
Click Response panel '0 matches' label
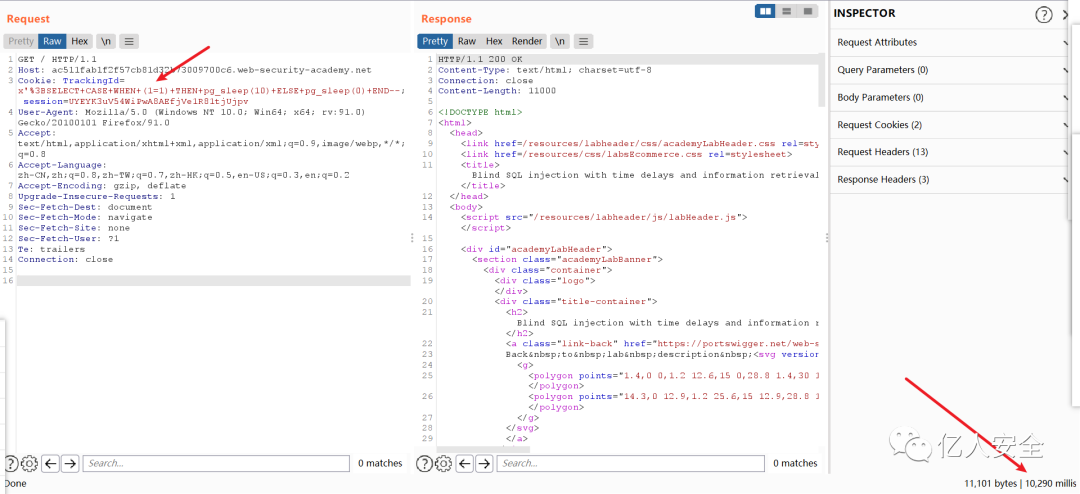click(x=795, y=463)
